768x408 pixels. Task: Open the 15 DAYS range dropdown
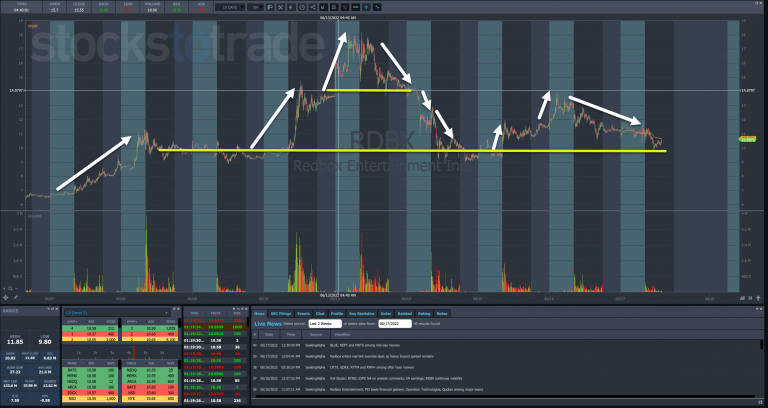229,7
